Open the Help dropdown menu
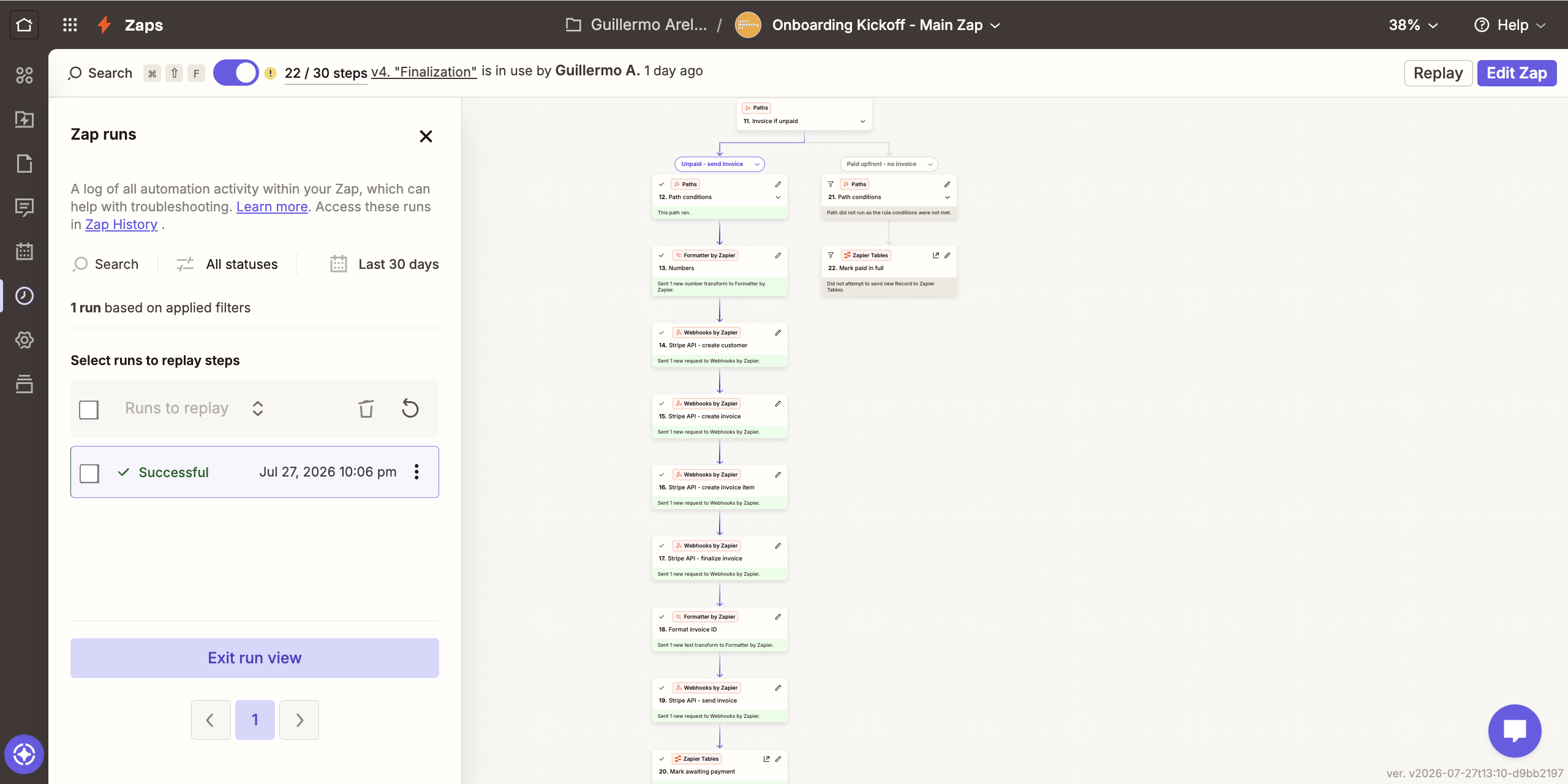The height and width of the screenshot is (784, 1568). 1510,25
